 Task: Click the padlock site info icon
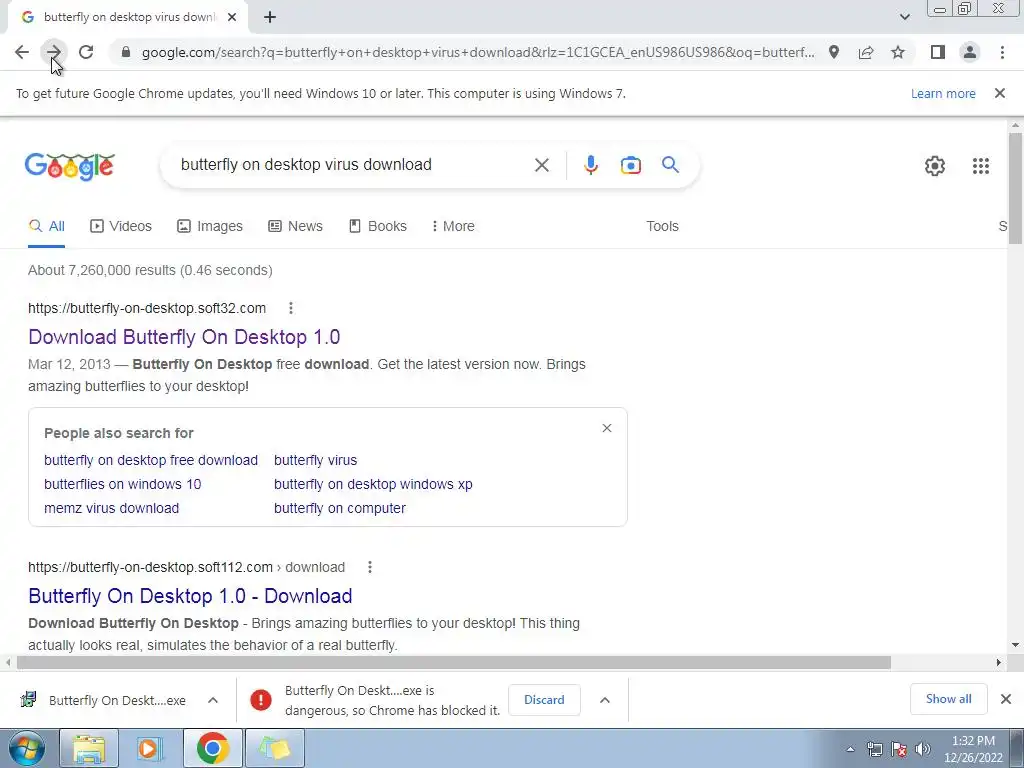click(x=126, y=52)
